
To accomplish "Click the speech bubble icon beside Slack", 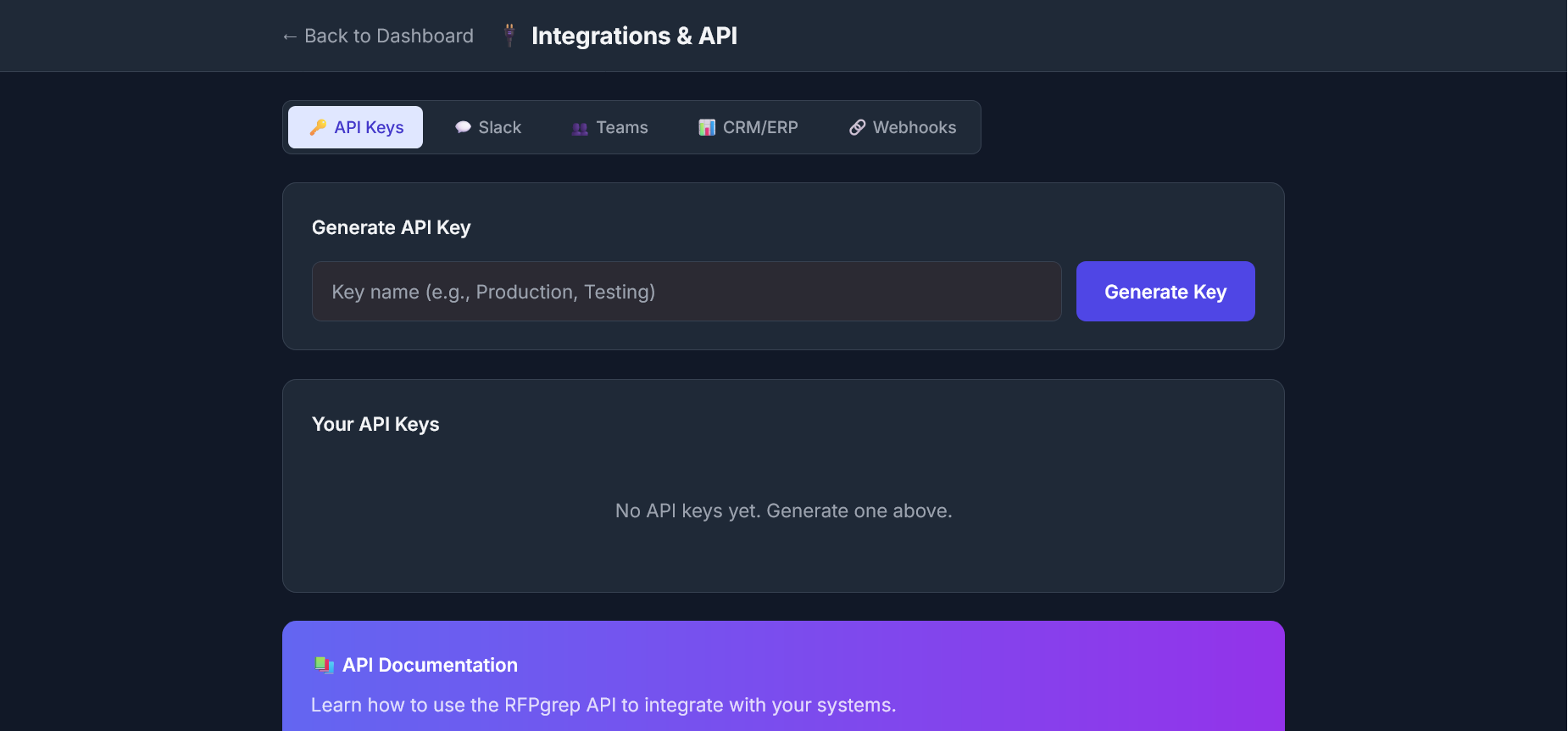I will [x=463, y=127].
